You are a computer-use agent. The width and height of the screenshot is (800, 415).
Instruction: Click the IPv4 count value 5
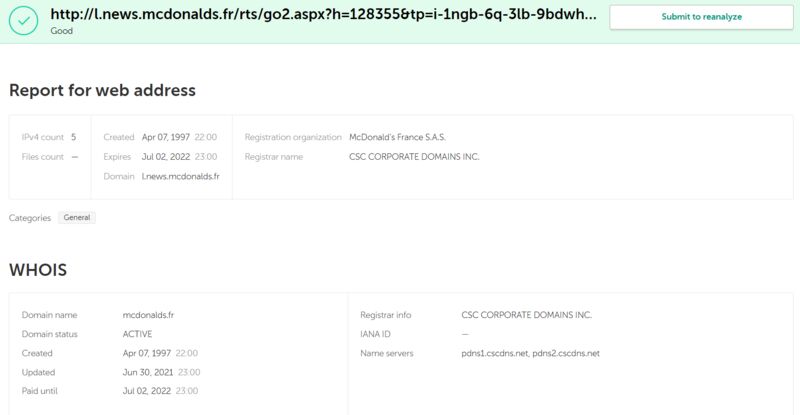pos(73,137)
